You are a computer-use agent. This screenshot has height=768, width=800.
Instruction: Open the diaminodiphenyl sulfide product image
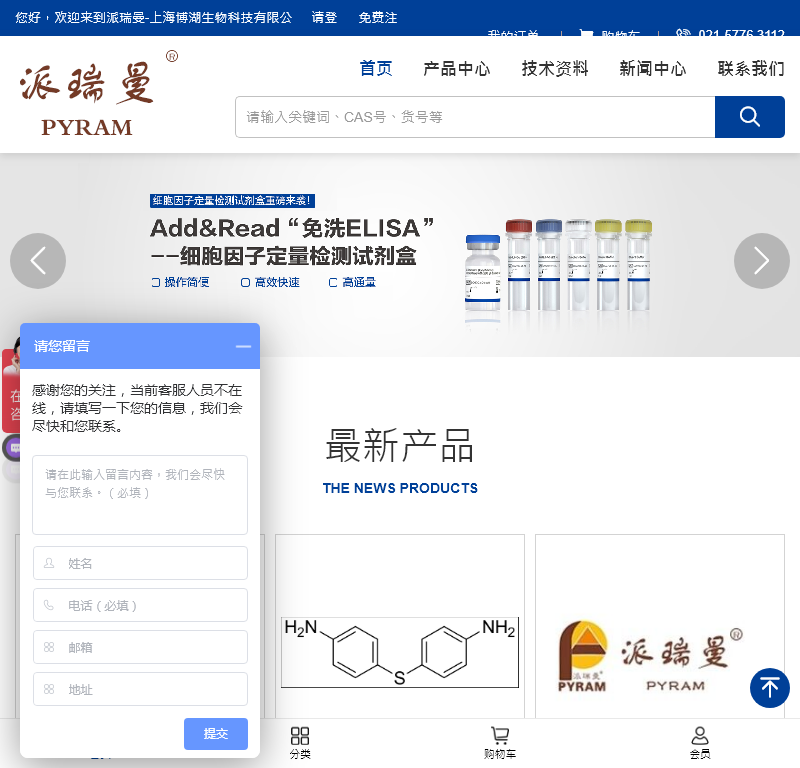click(x=399, y=652)
